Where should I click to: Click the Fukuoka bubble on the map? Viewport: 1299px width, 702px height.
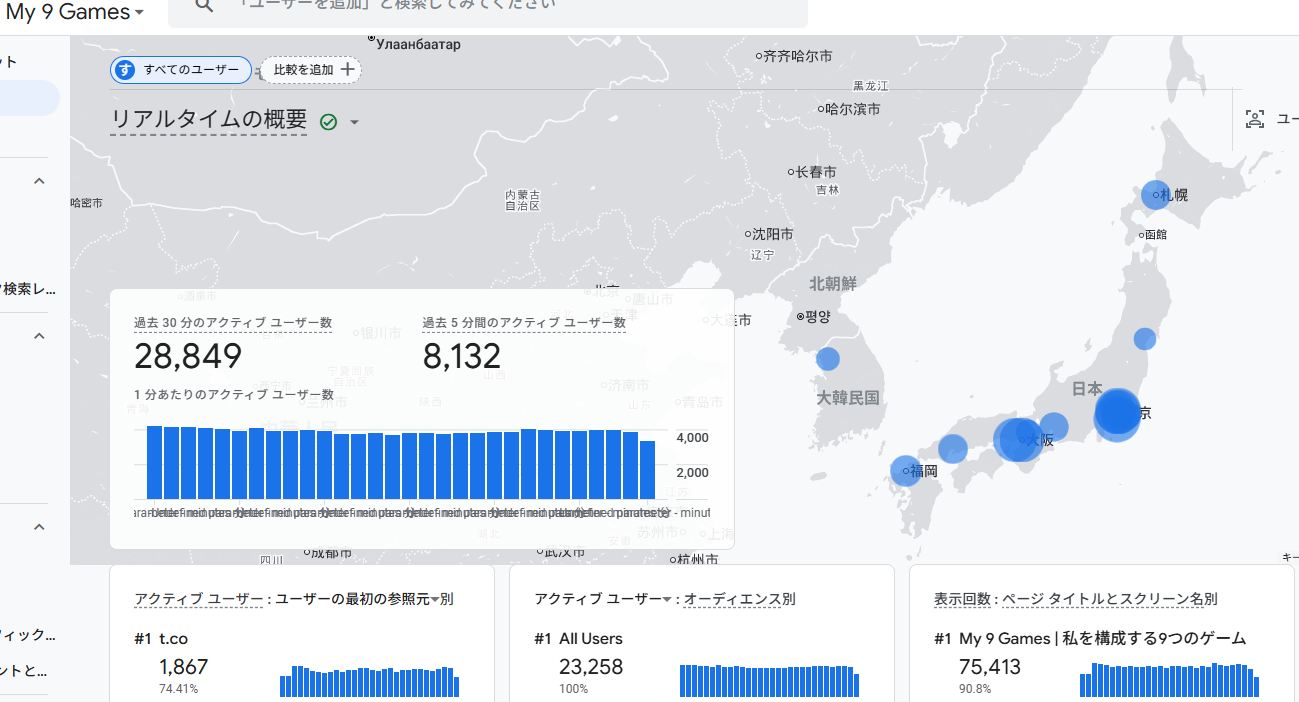[x=904, y=471]
